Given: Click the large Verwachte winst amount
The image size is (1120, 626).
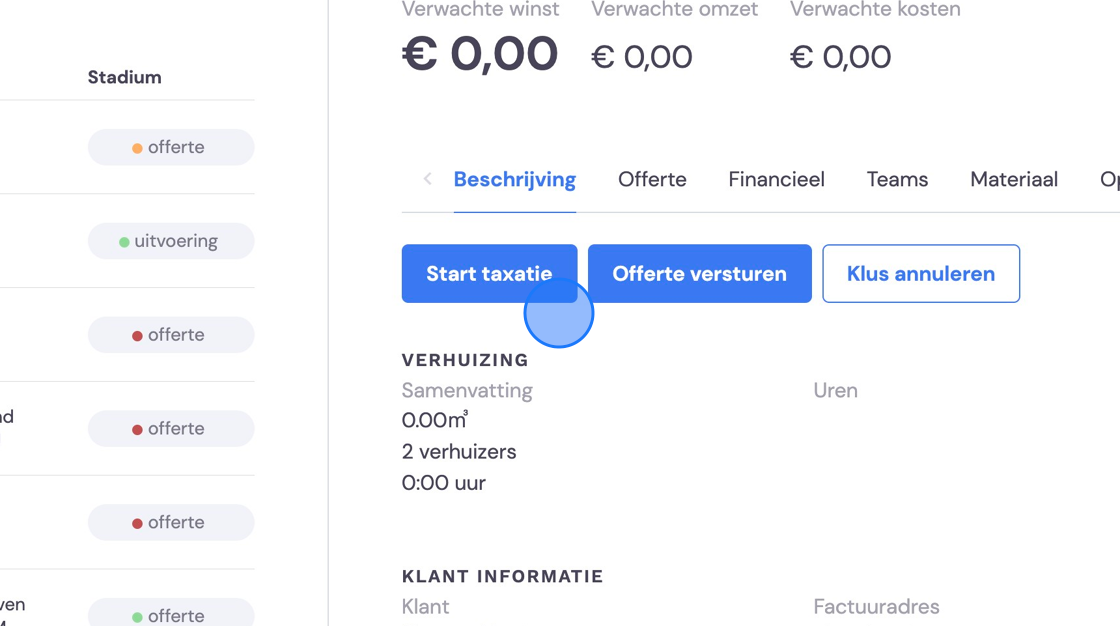Looking at the screenshot, I should pyautogui.click(x=479, y=54).
